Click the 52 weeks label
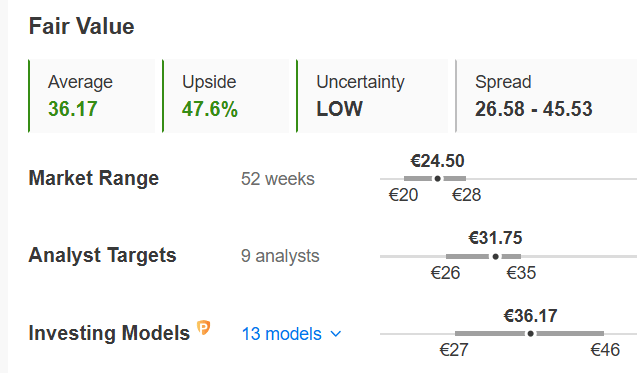This screenshot has width=637, height=373. pyautogui.click(x=277, y=179)
